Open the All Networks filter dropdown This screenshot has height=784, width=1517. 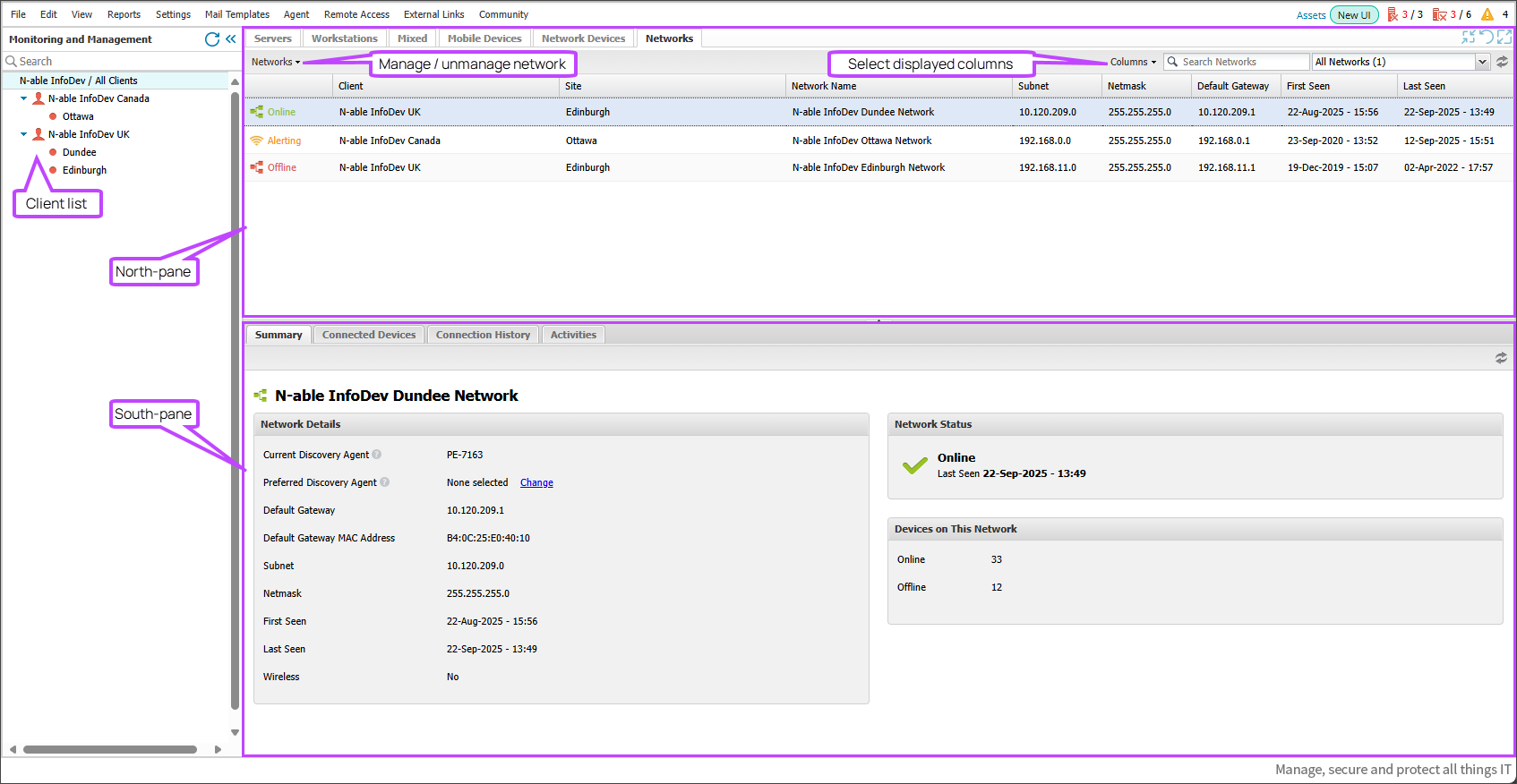tap(1482, 62)
